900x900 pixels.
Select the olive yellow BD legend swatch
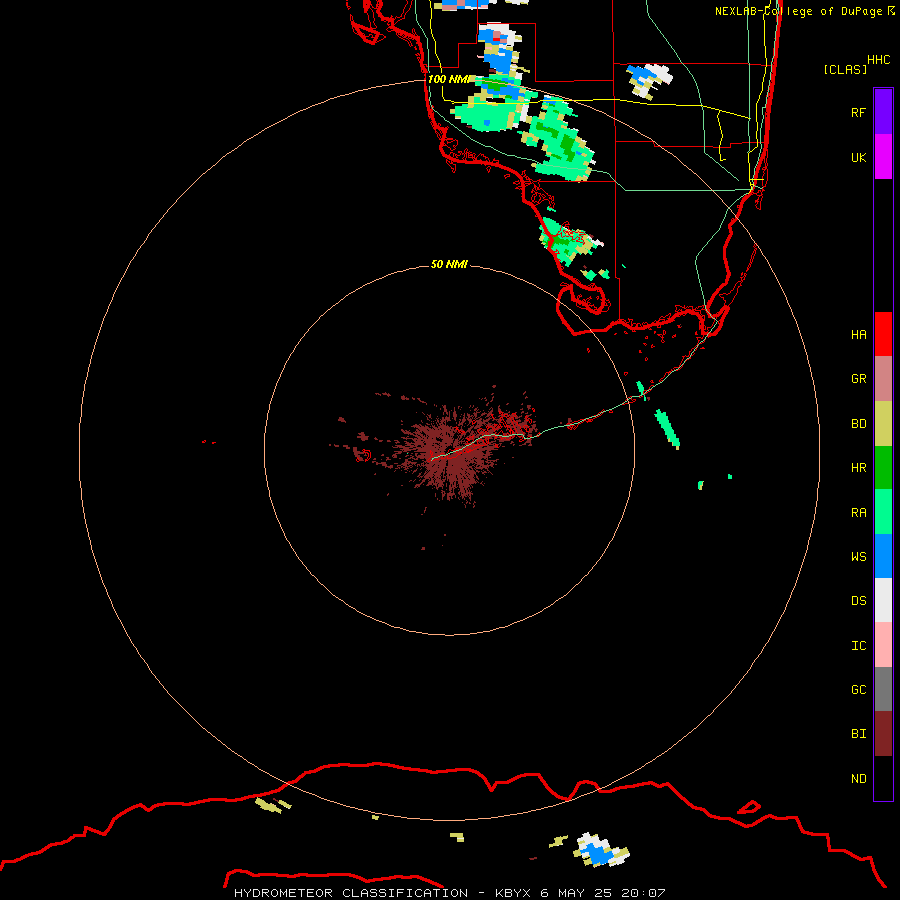point(883,424)
